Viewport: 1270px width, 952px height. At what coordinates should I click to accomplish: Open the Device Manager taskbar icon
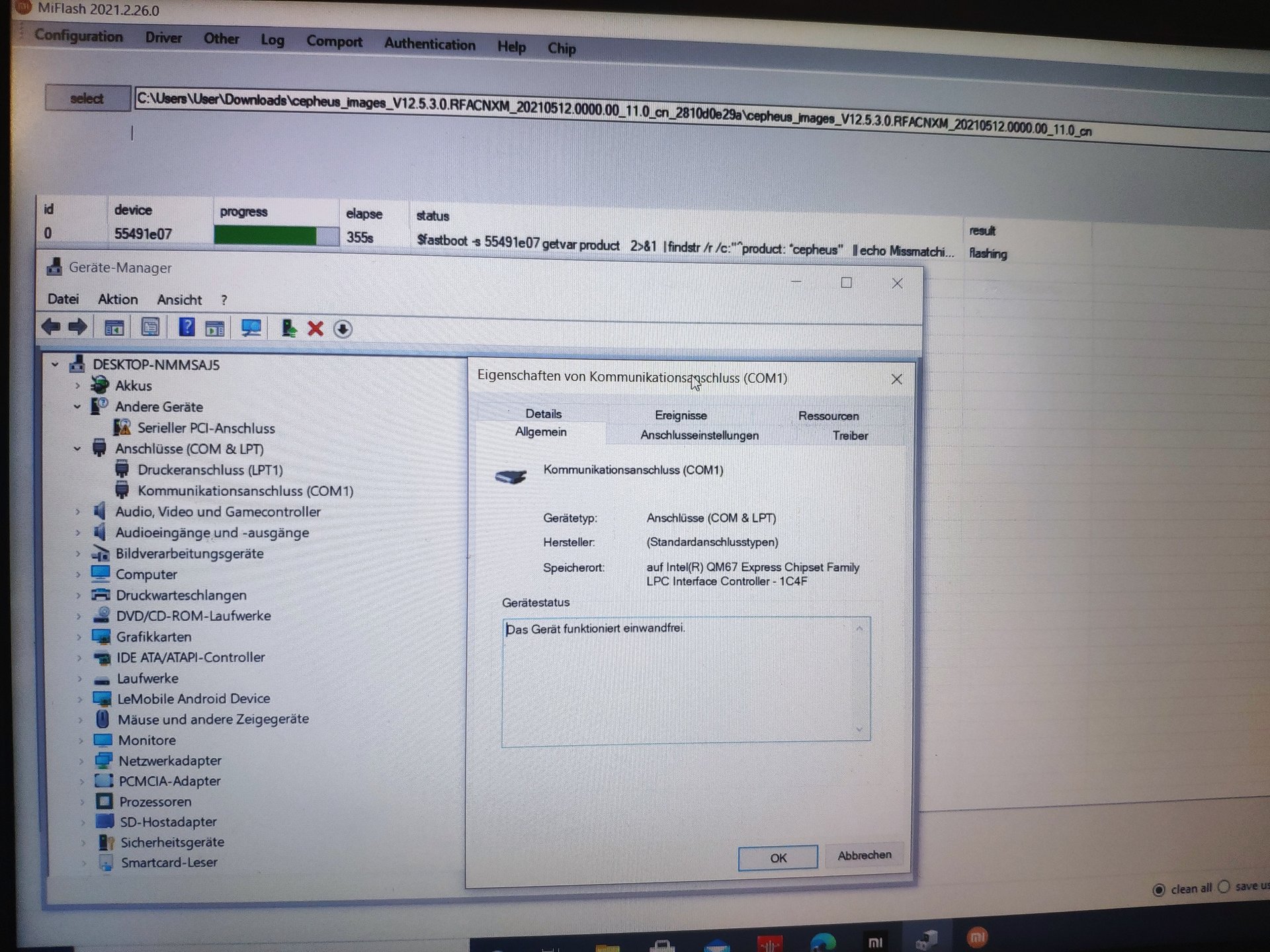pos(926,940)
